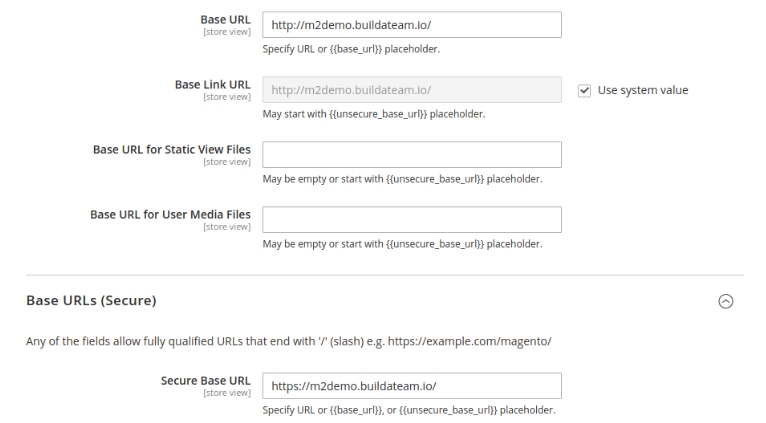Click the Base URL for Static View Files label

tap(171, 149)
